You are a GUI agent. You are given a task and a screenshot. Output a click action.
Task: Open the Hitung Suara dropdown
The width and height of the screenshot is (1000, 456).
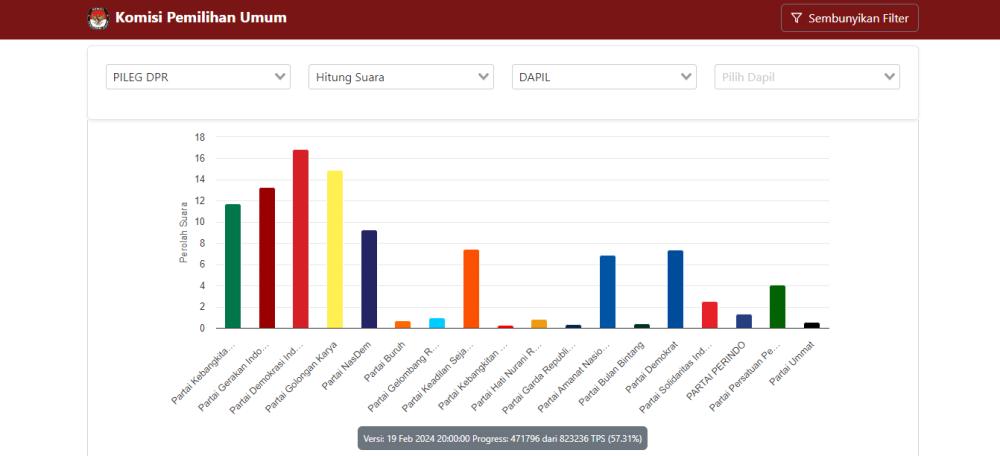[x=401, y=77]
